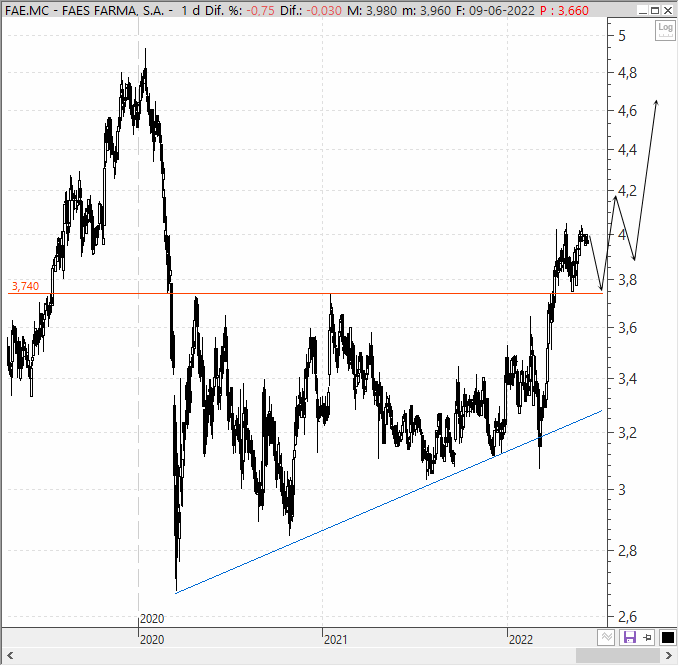The image size is (679, 666).
Task: Click the 2021 label on the time axis
Action: tap(336, 639)
